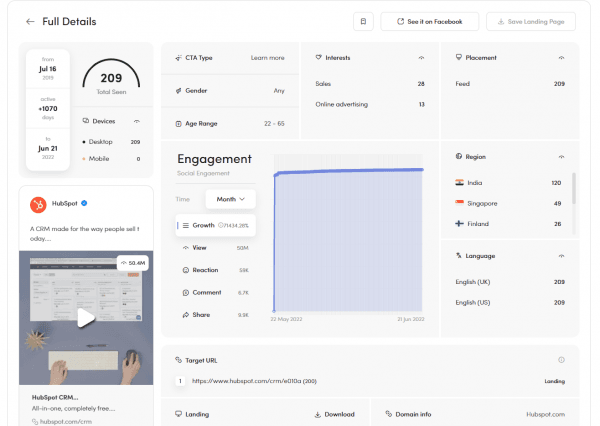Image resolution: width=600 pixels, height=426 pixels.
Task: Click the Interests heart icon
Action: point(318,57)
